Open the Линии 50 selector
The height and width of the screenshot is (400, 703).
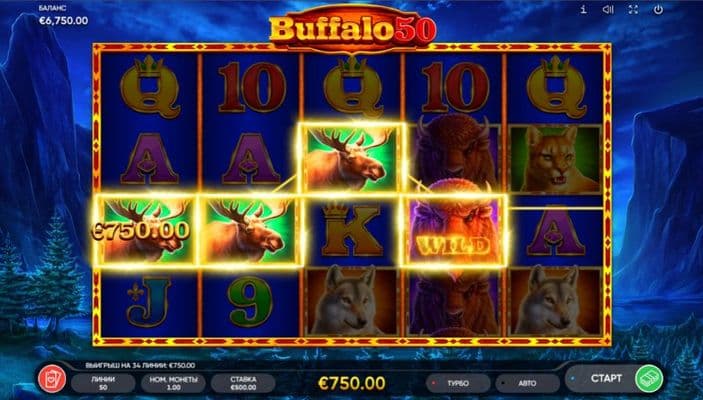(103, 383)
